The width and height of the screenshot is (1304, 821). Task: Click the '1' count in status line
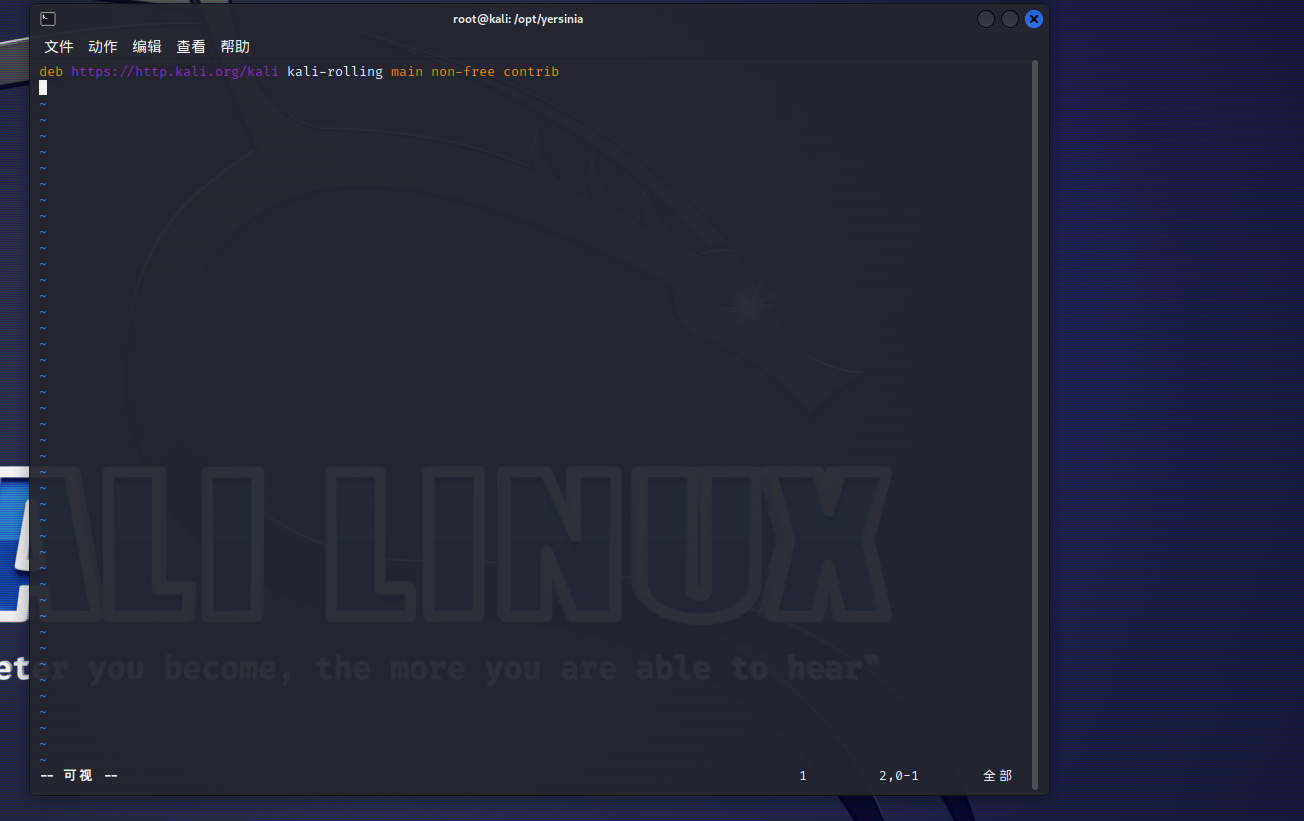pyautogui.click(x=803, y=776)
